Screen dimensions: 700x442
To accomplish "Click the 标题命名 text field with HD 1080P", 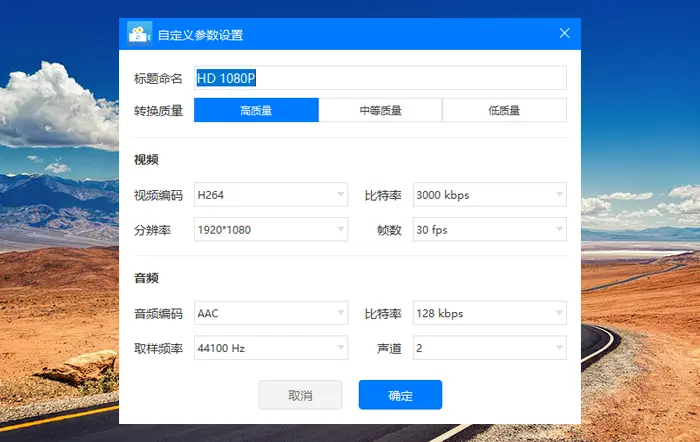I will (380, 78).
